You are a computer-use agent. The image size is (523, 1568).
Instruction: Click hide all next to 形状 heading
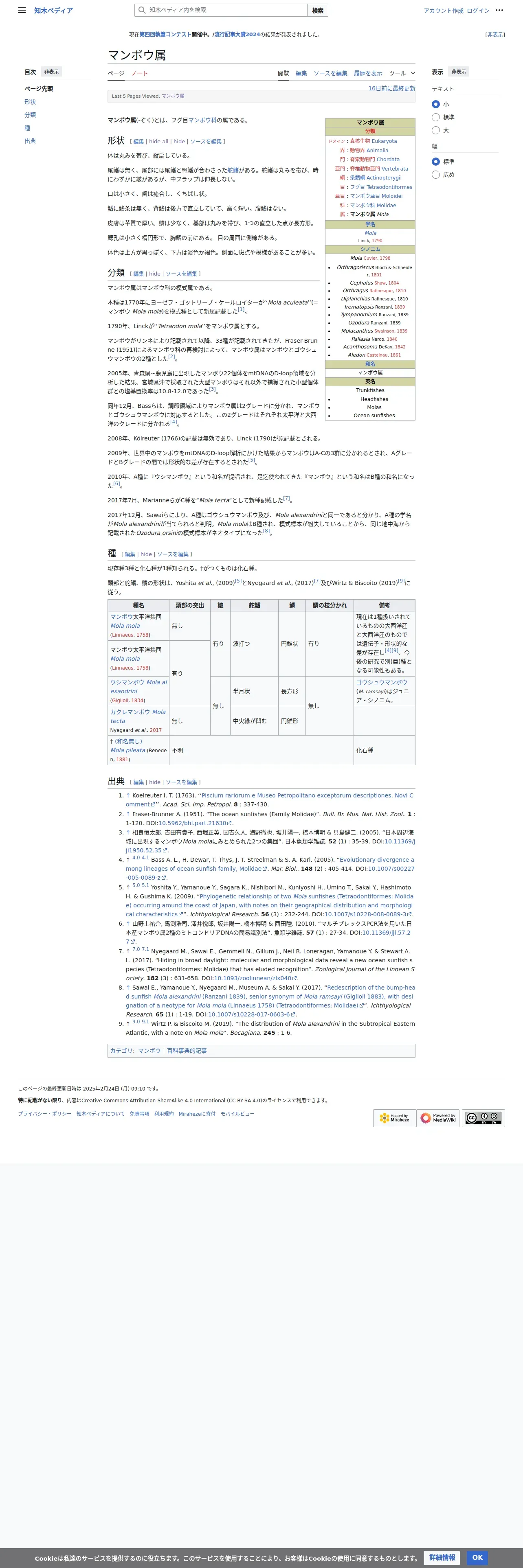pos(158,141)
